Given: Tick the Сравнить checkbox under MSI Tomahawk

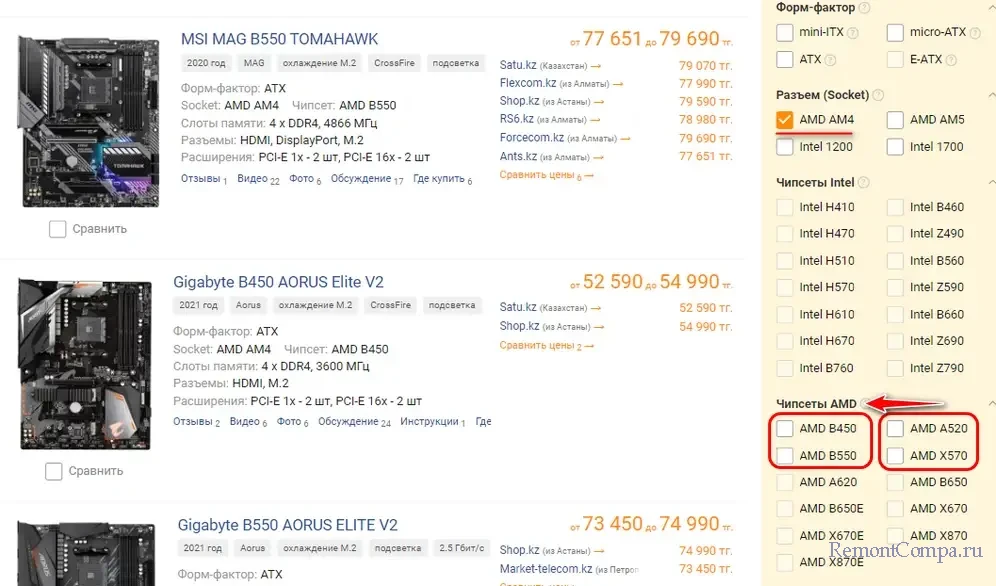Looking at the screenshot, I should [x=57, y=229].
